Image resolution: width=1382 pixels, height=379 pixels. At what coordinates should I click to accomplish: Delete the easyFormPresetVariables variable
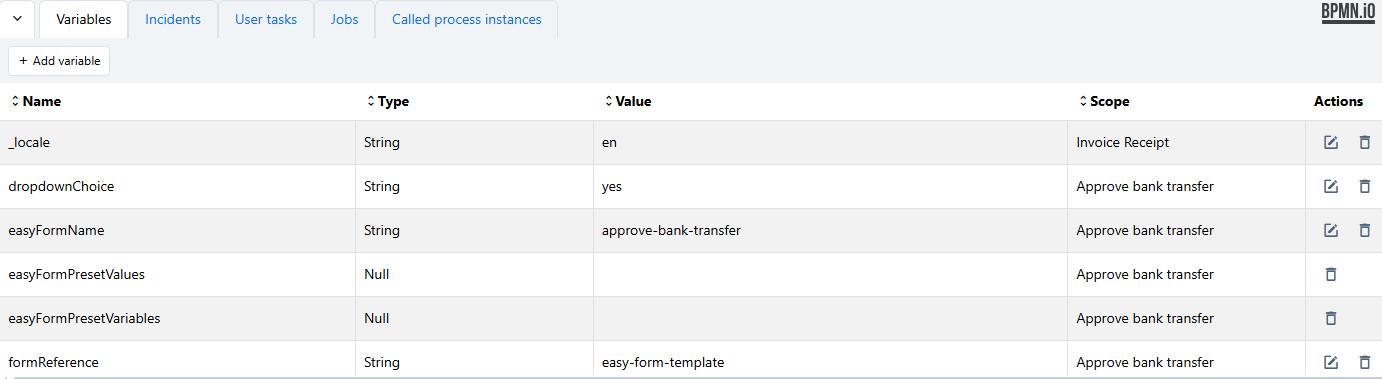[x=1330, y=319]
